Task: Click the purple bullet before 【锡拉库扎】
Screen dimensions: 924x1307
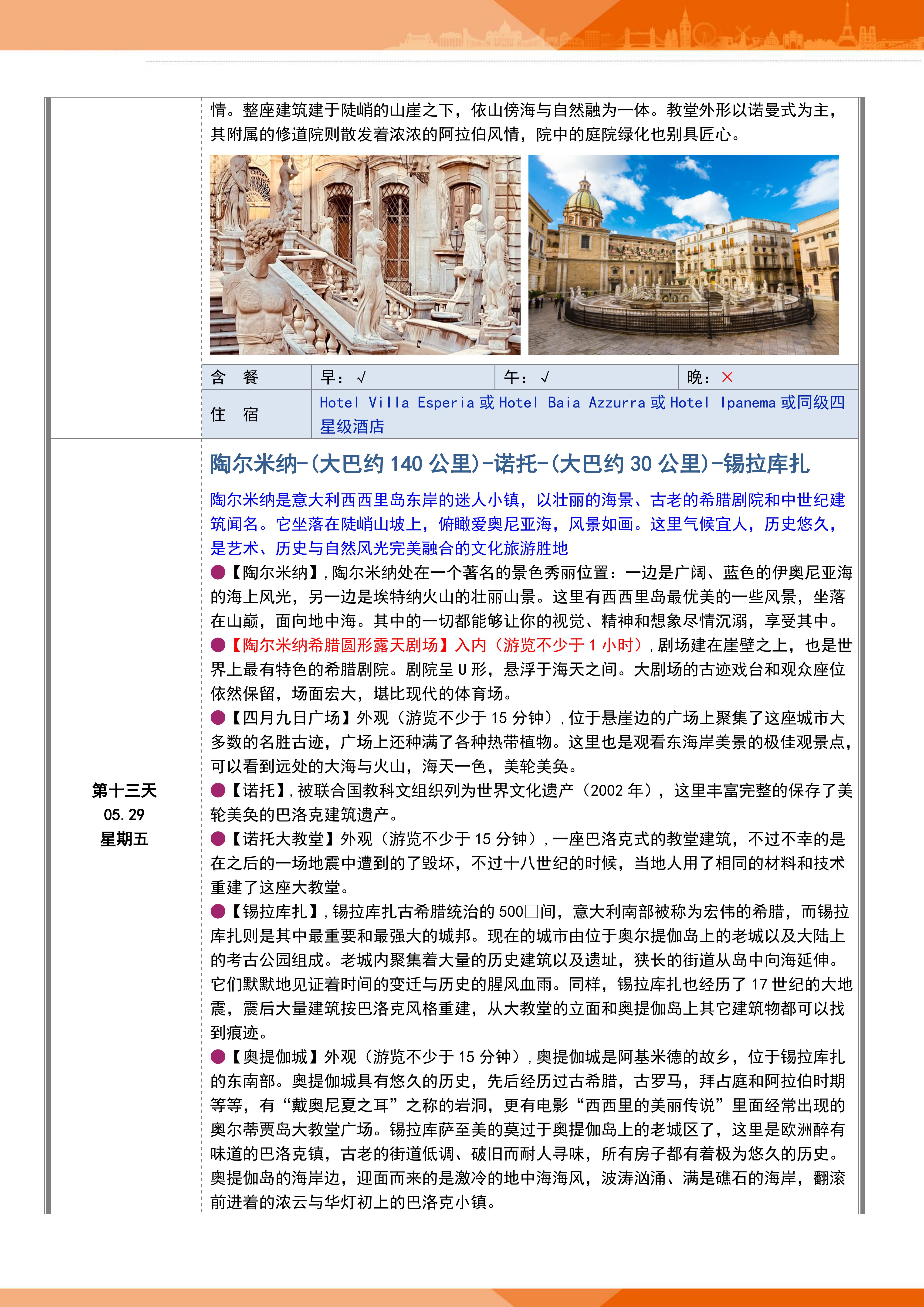Action: (x=218, y=911)
